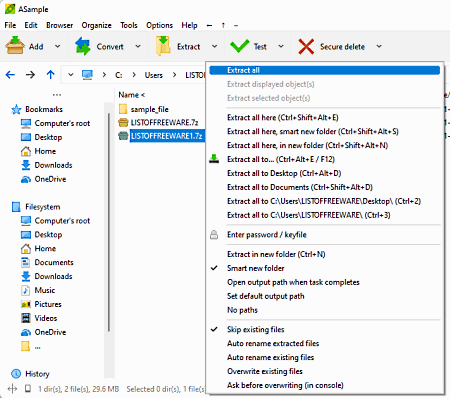The image size is (450, 398).
Task: Click the Extract folder icon
Action: [x=163, y=46]
